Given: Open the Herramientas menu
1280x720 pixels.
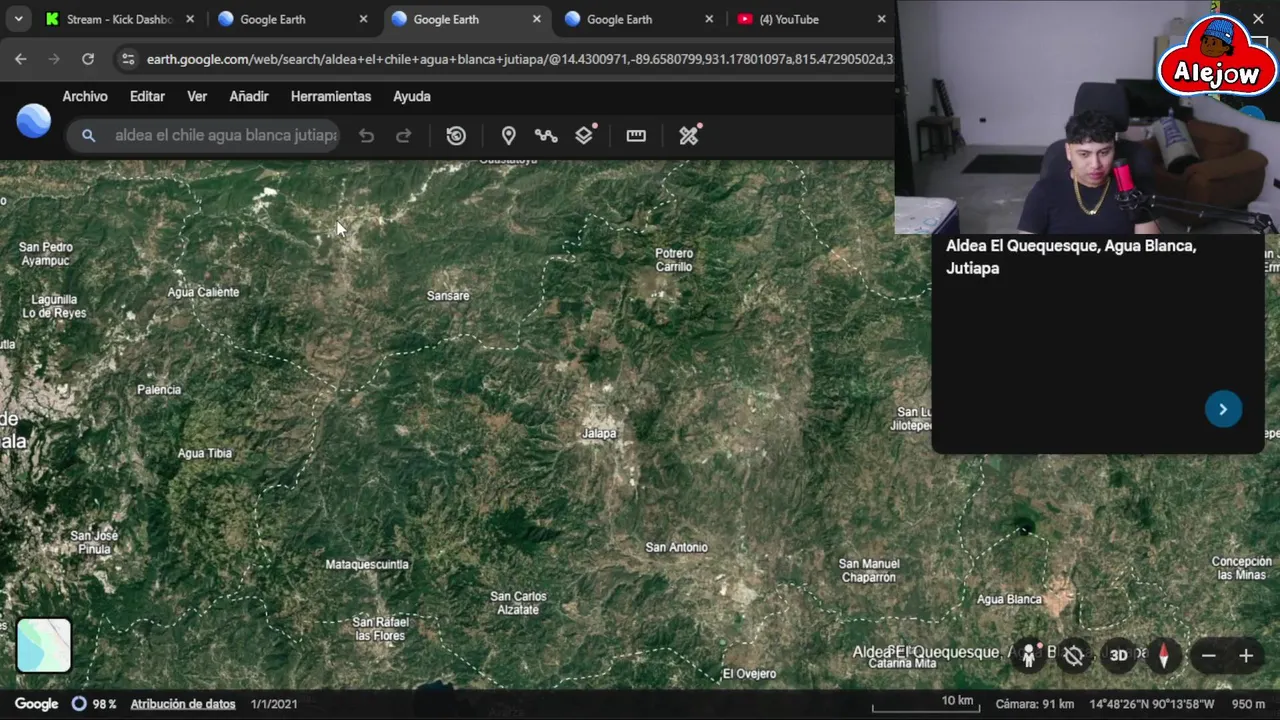Looking at the screenshot, I should (331, 96).
